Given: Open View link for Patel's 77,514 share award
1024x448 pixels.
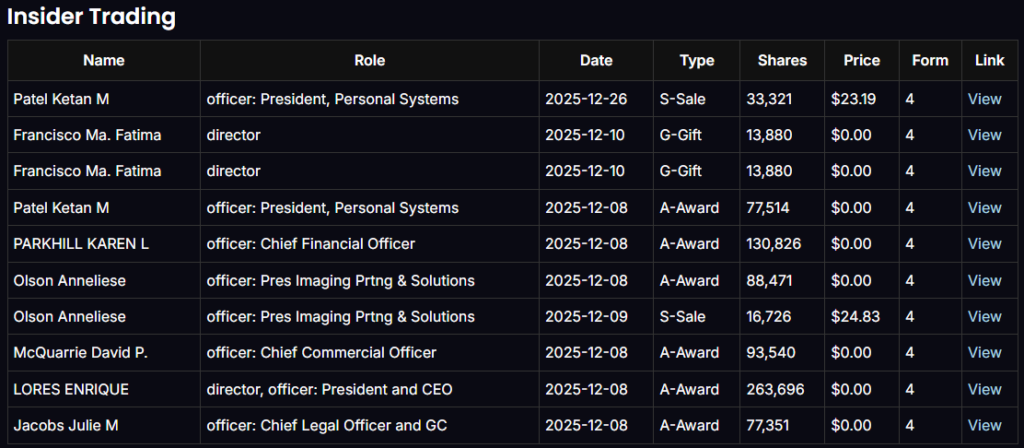Looking at the screenshot, I should [984, 208].
